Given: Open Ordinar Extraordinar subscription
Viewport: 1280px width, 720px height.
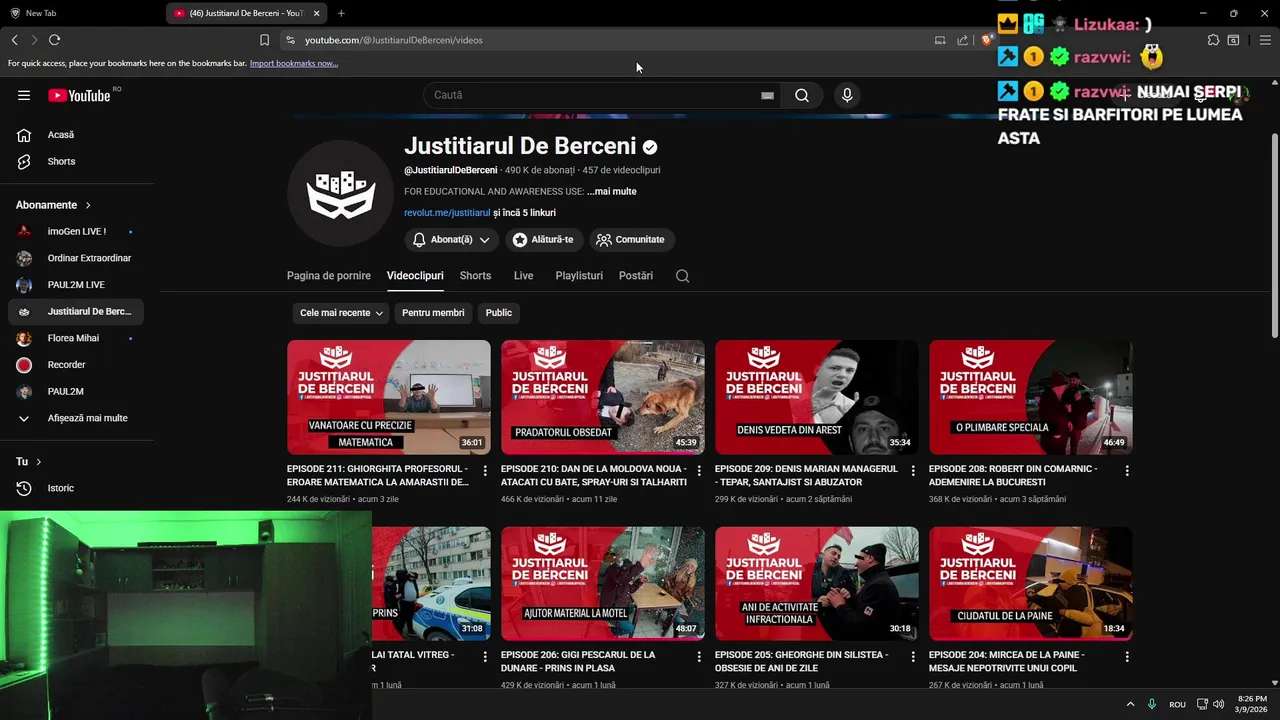Looking at the screenshot, I should pyautogui.click(x=76, y=258).
